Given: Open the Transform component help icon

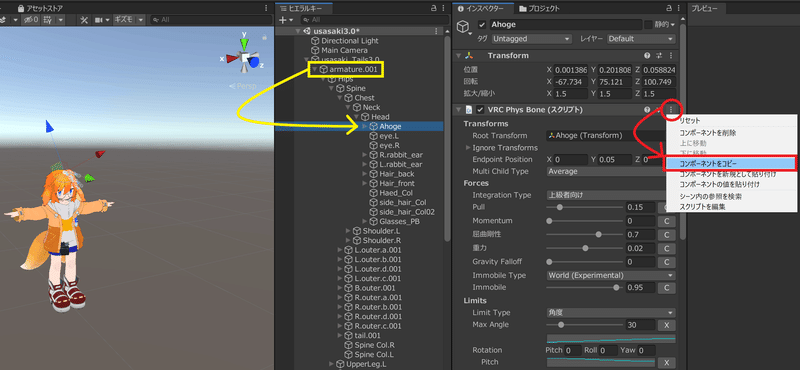Looking at the screenshot, I should point(647,56).
